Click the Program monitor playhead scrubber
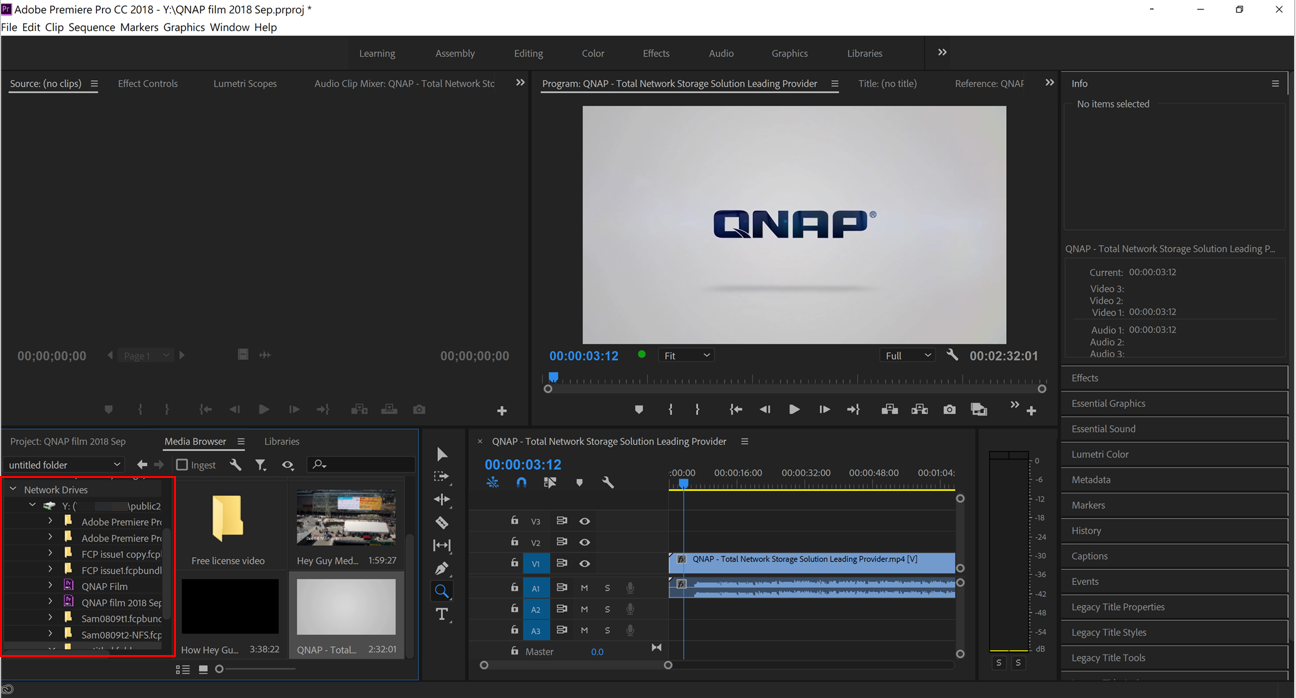 point(553,378)
